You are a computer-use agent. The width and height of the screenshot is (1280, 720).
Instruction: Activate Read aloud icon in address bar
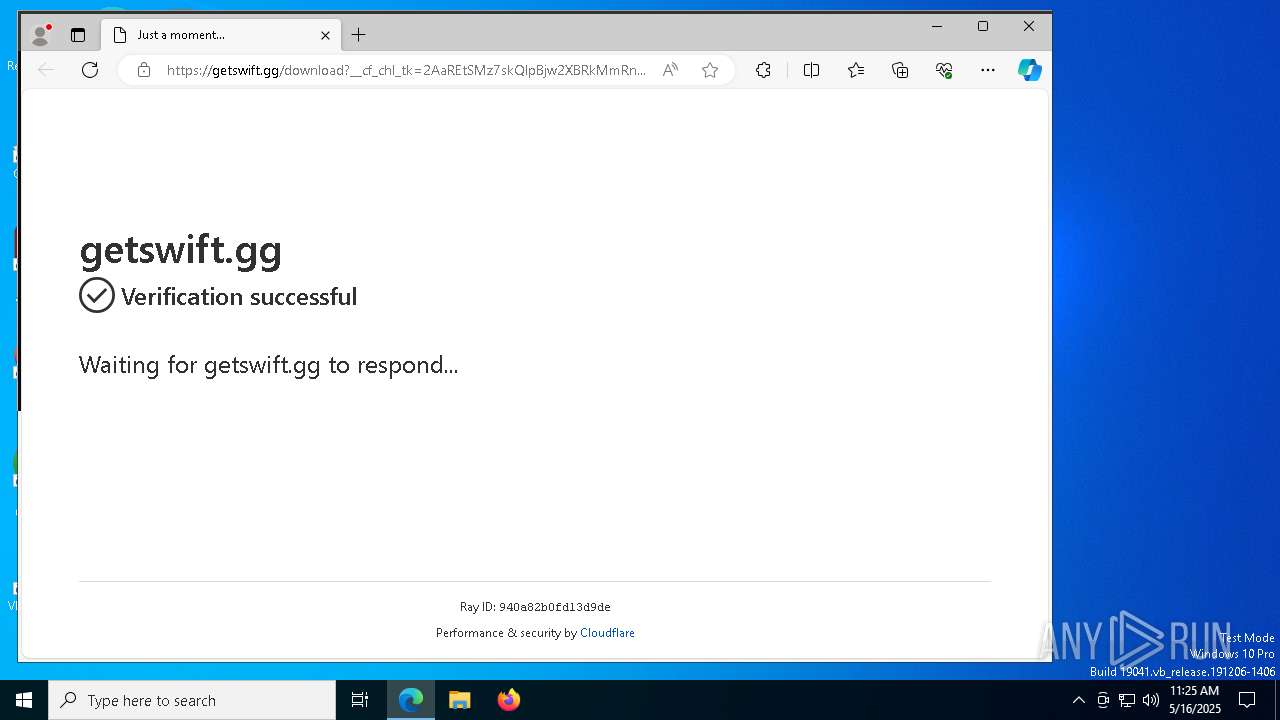pos(670,70)
